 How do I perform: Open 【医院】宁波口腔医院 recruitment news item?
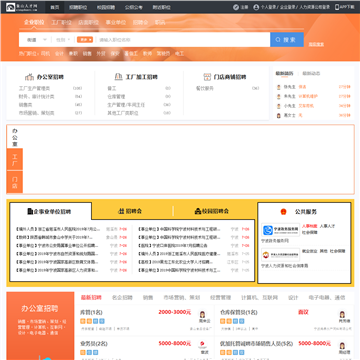(173, 245)
